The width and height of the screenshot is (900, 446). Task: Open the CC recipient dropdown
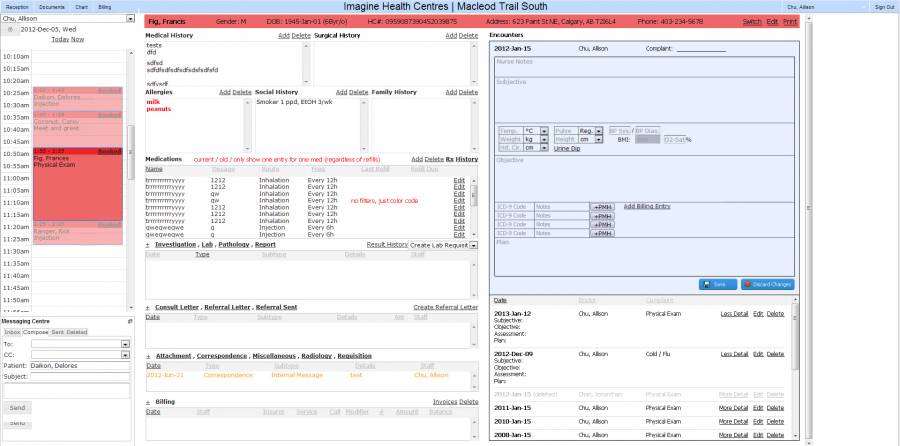click(125, 355)
